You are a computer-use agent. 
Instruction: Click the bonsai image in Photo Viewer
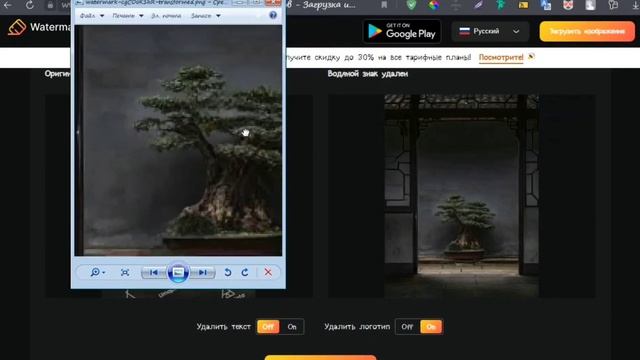click(178, 140)
